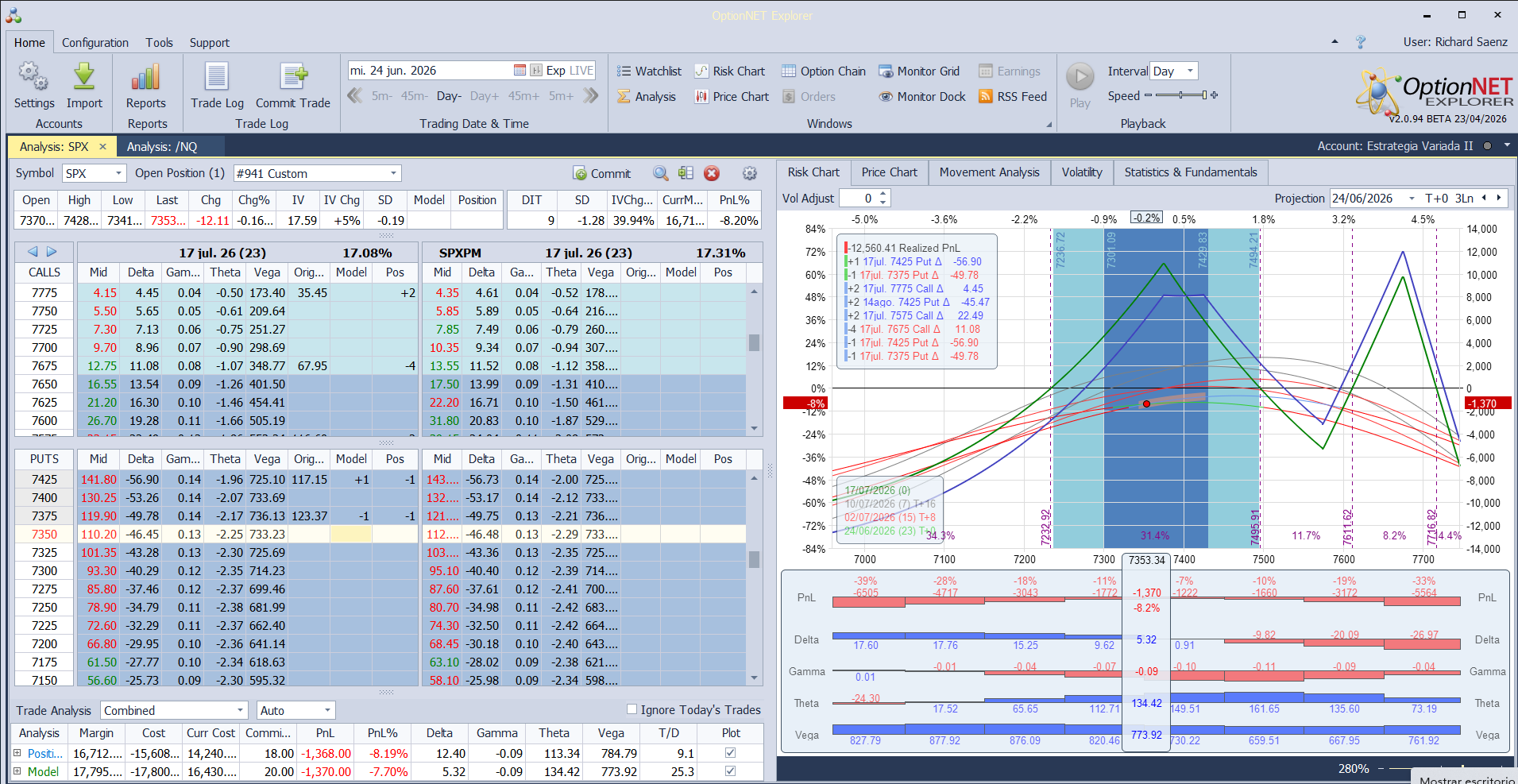Step back one day with Day-

click(x=449, y=96)
